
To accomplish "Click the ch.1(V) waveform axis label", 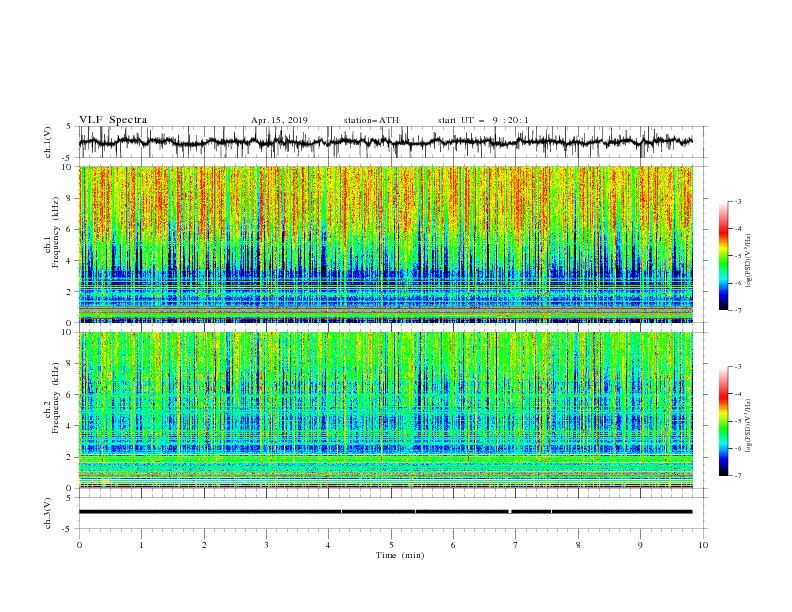I will (x=48, y=142).
